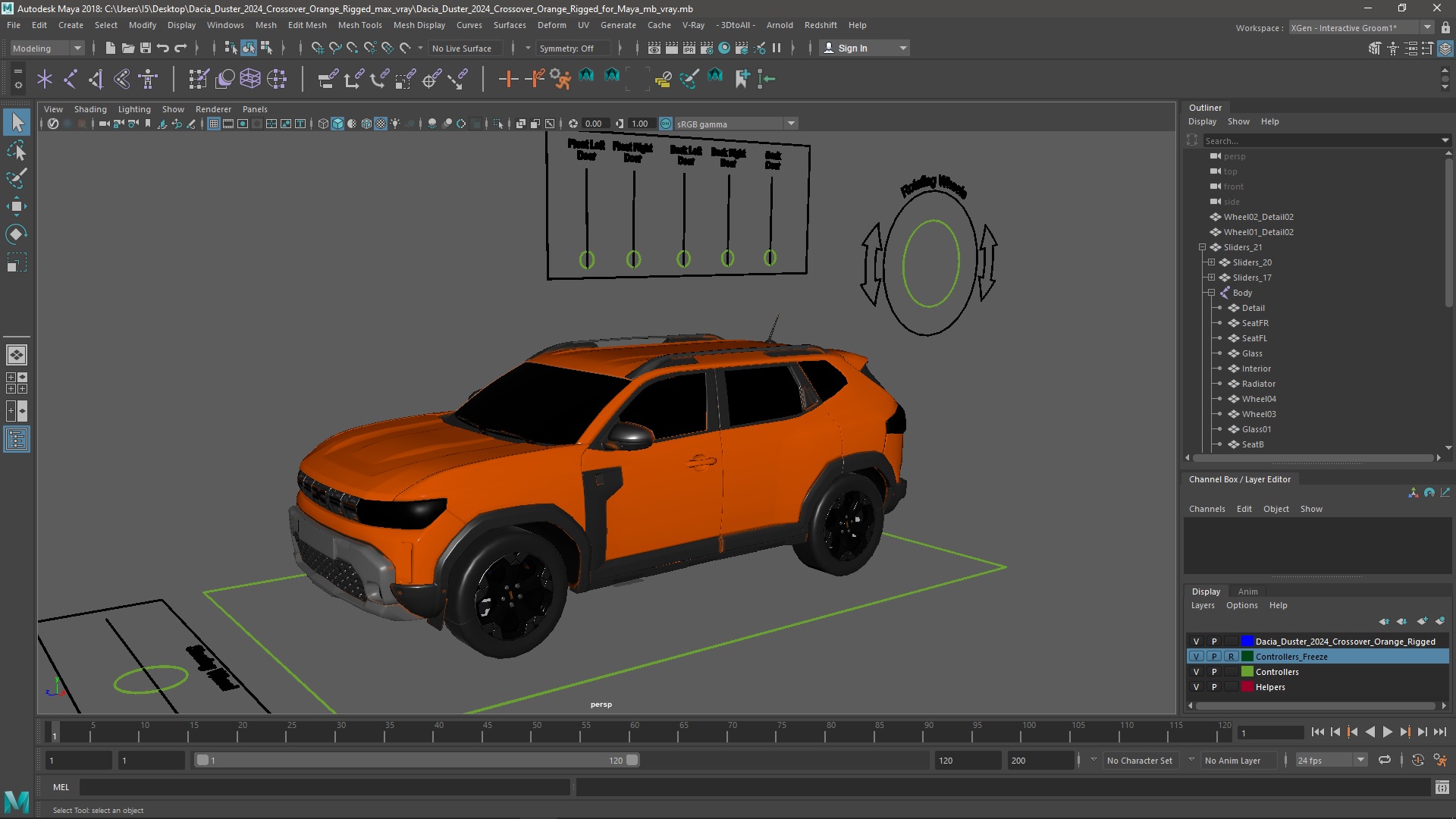Toggle visibility V of Controllers_Freeze layer
The width and height of the screenshot is (1456, 819).
1197,657
